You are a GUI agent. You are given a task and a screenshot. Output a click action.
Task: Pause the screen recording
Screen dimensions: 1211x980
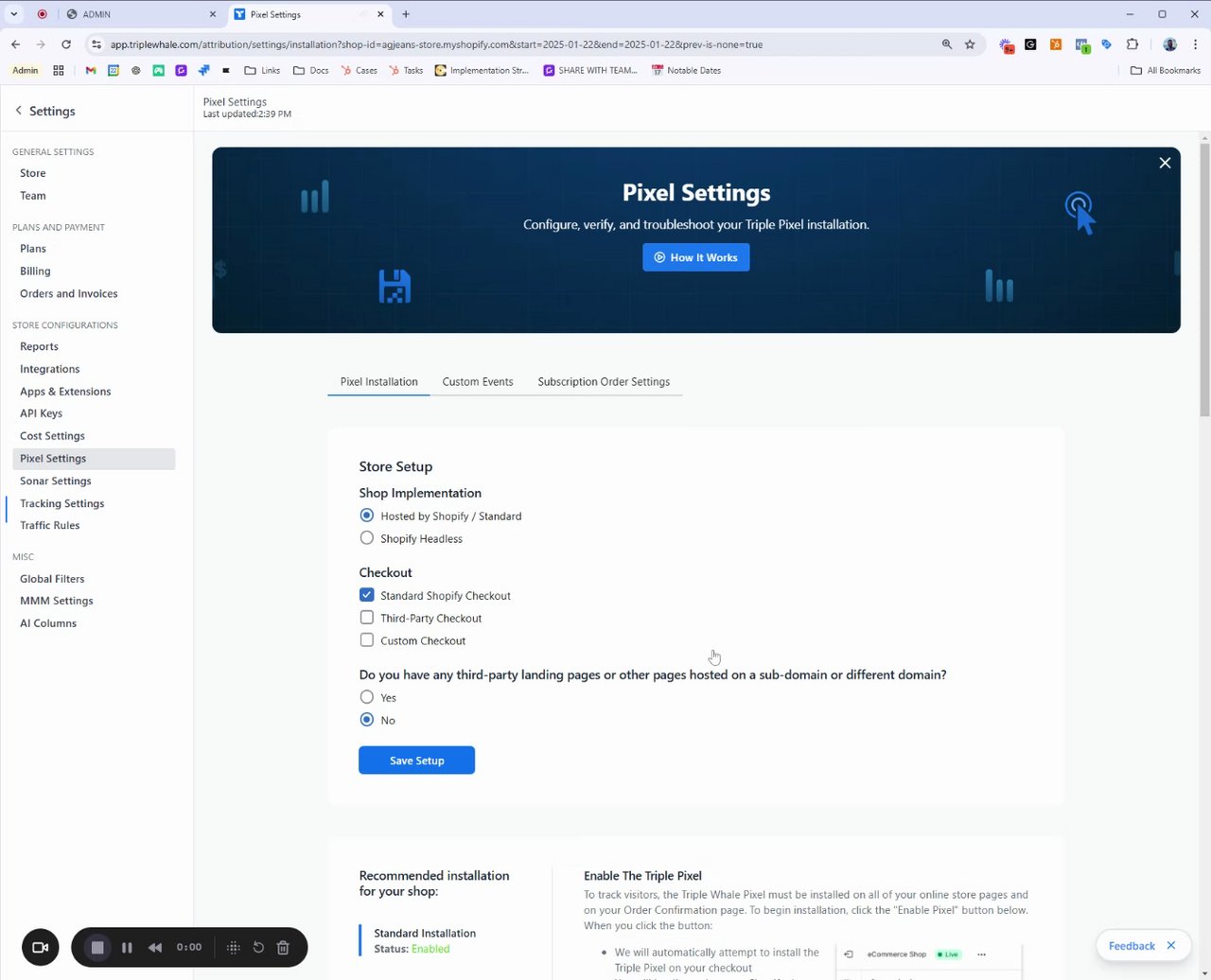tap(127, 947)
